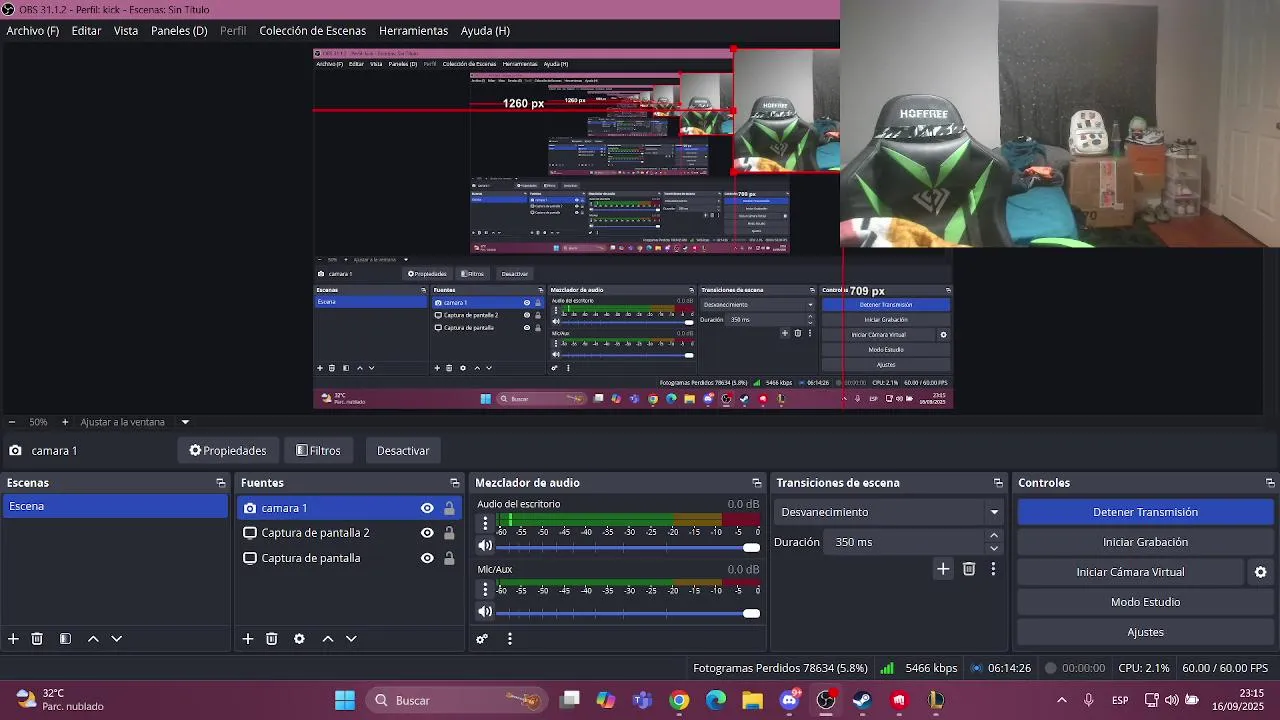Click Detener Transmisión button
This screenshot has width=1280, height=720.
[x=1145, y=512]
